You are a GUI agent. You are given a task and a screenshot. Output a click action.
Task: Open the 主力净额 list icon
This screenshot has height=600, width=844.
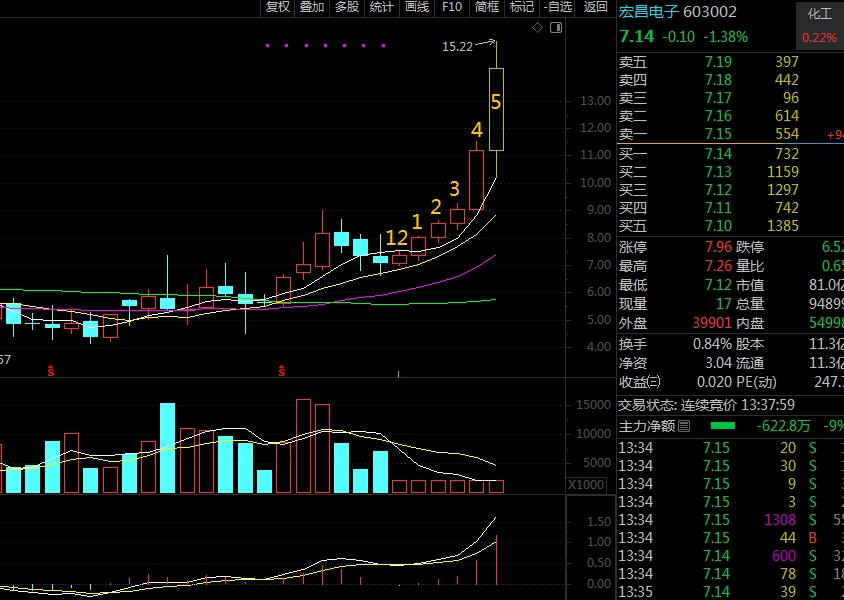[x=684, y=426]
